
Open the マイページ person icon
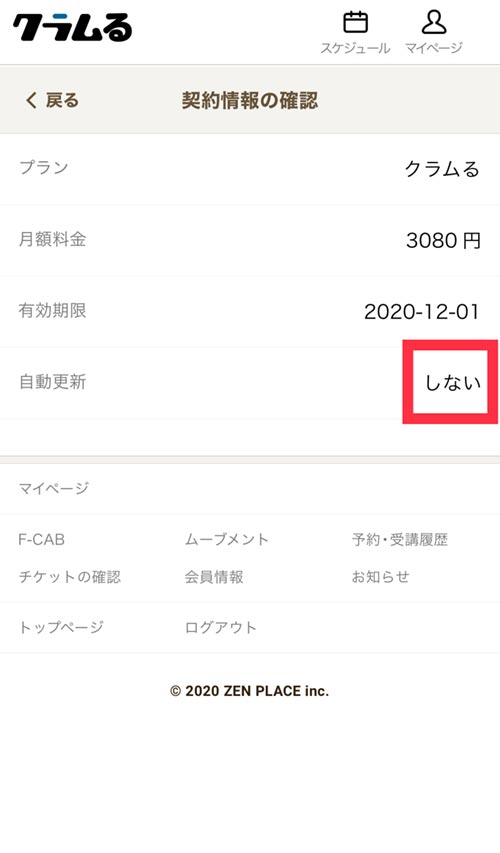pyautogui.click(x=434, y=23)
